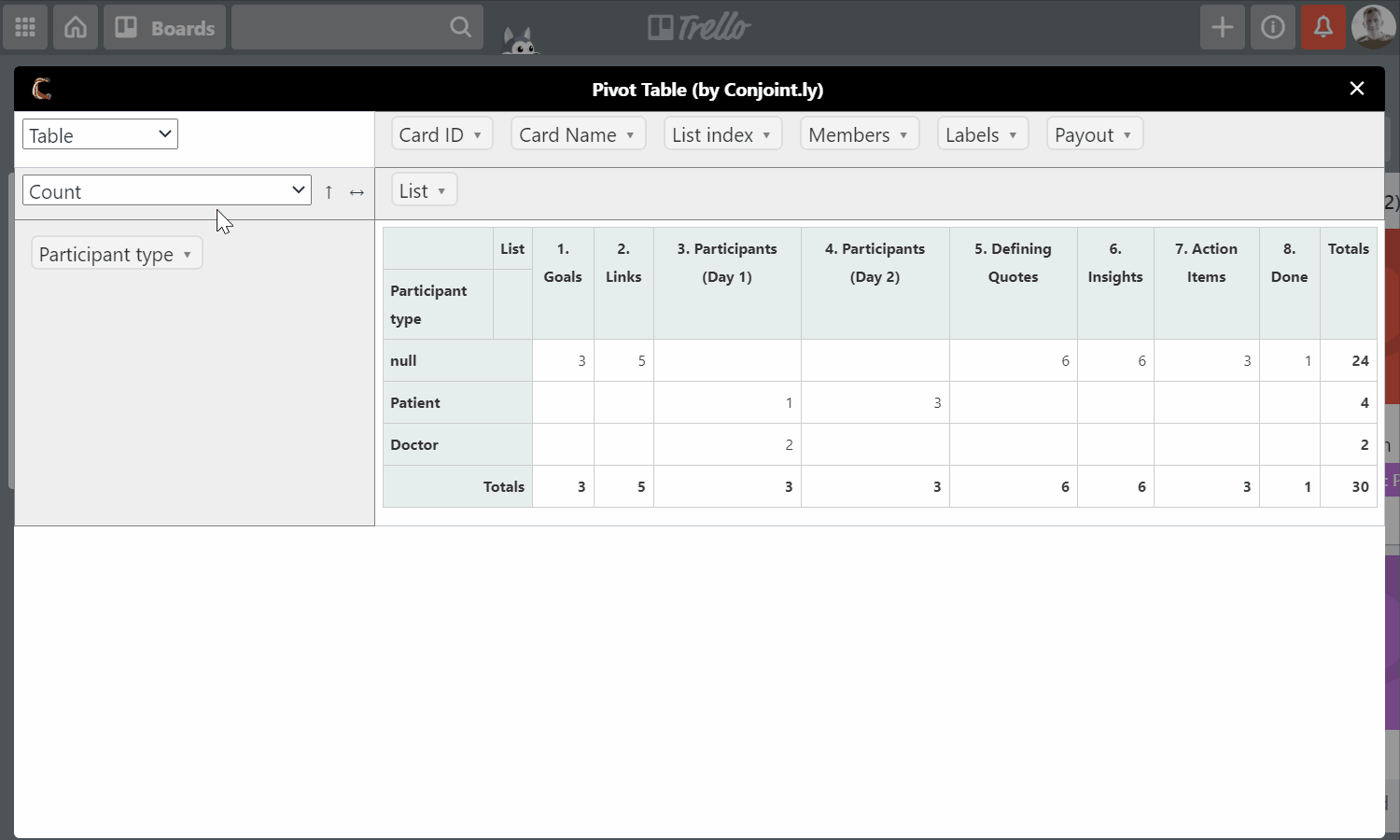Click the Conjoint.ly logo icon

click(42, 89)
